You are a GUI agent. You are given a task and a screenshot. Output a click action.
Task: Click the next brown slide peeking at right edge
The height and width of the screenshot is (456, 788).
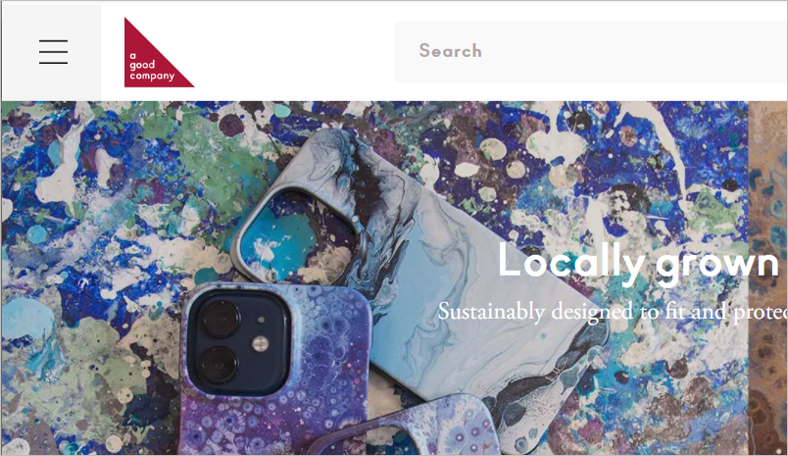point(768,278)
